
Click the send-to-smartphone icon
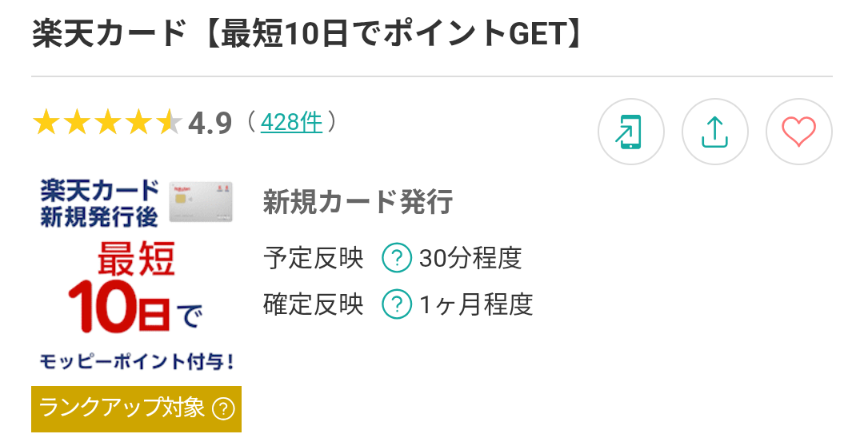[631, 132]
